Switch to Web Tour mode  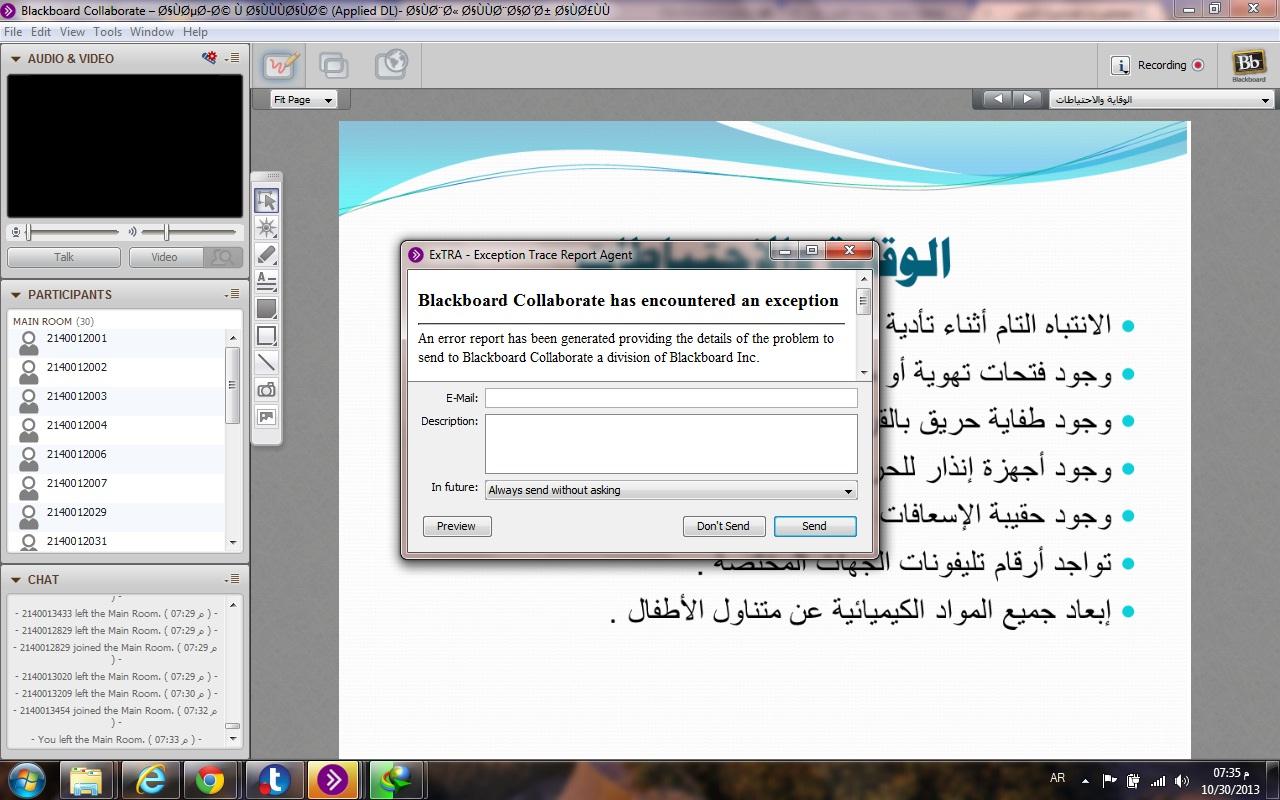(391, 66)
